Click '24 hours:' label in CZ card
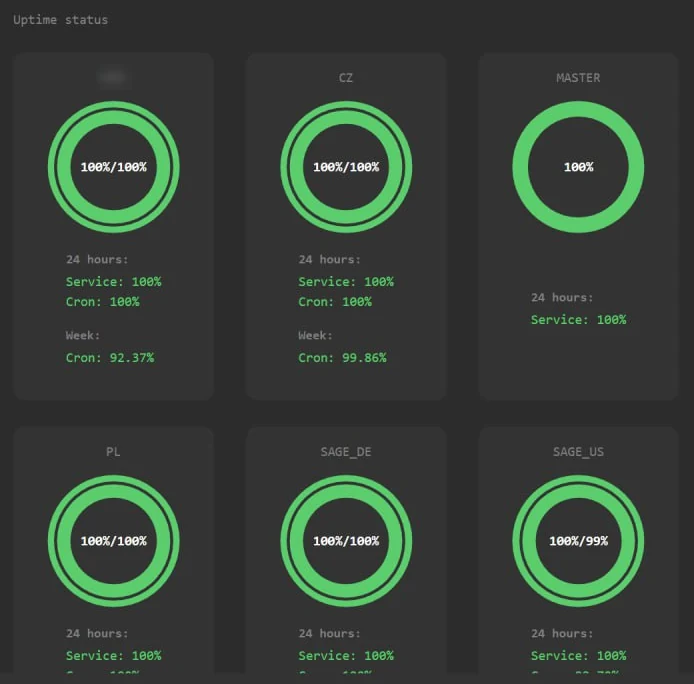Viewport: 694px width, 684px height. coord(329,259)
